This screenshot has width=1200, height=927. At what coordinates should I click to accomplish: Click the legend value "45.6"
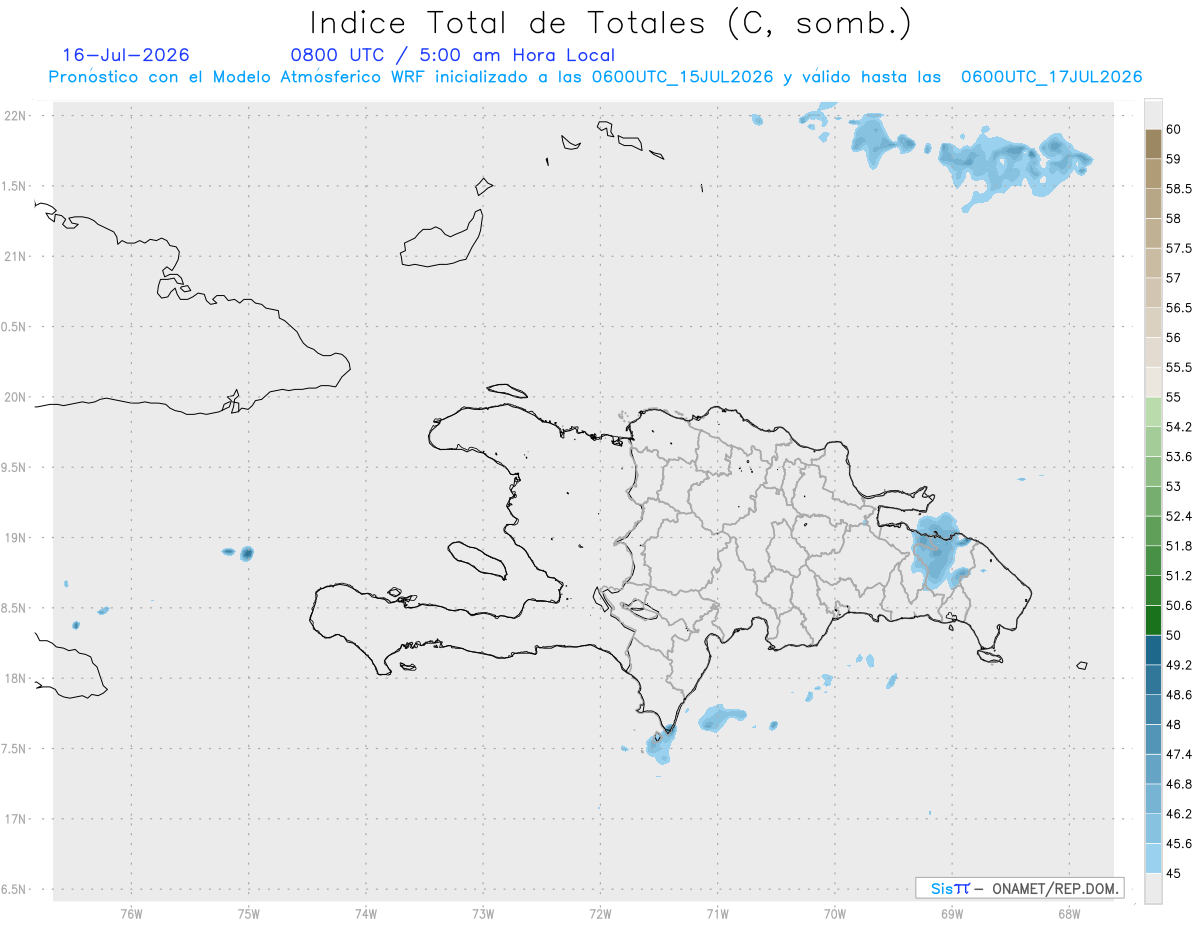point(1179,843)
